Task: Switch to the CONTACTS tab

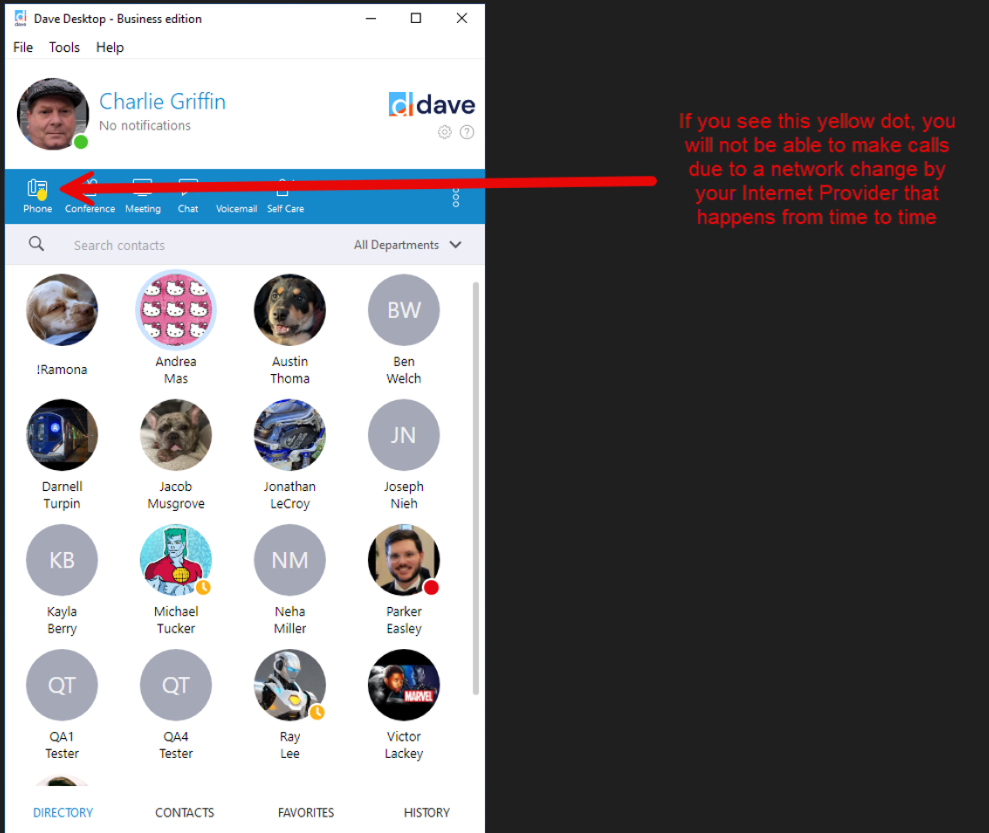Action: point(185,813)
